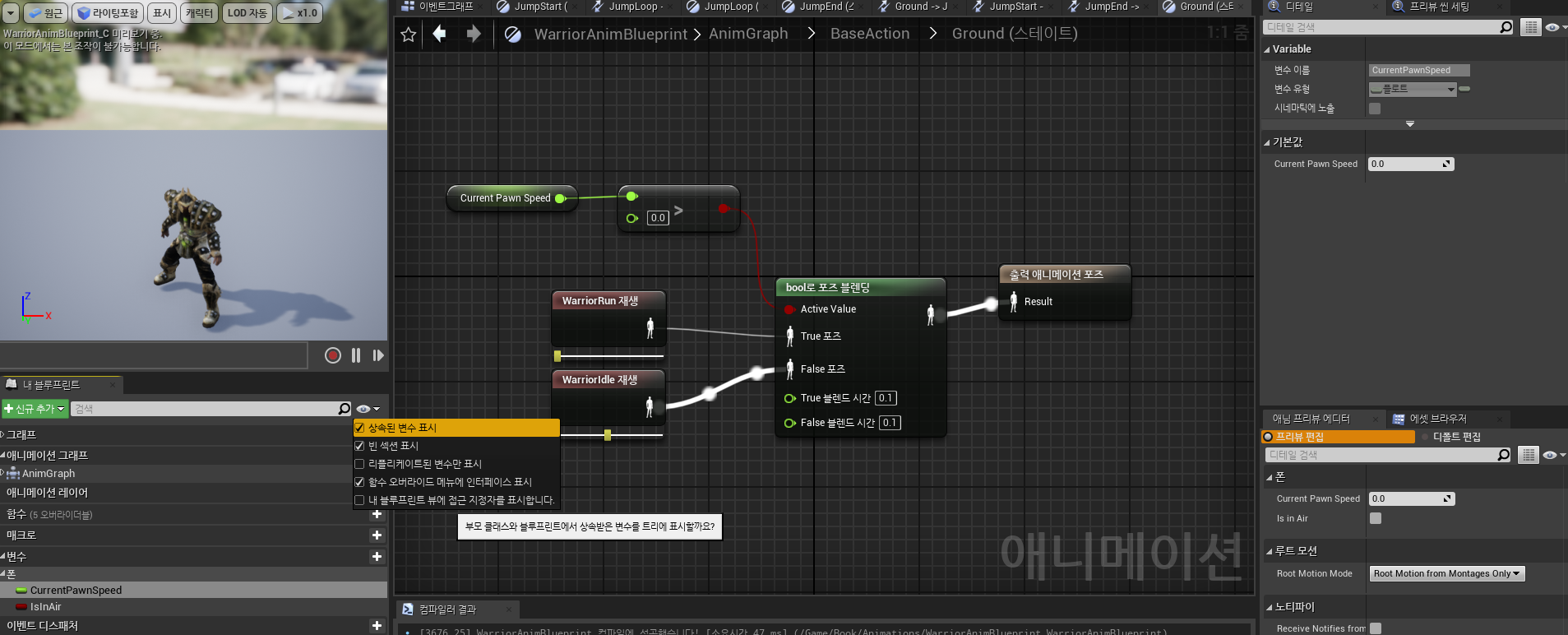
Task: Navigate to BaseAction in the breadcrumb
Action: click(x=870, y=34)
